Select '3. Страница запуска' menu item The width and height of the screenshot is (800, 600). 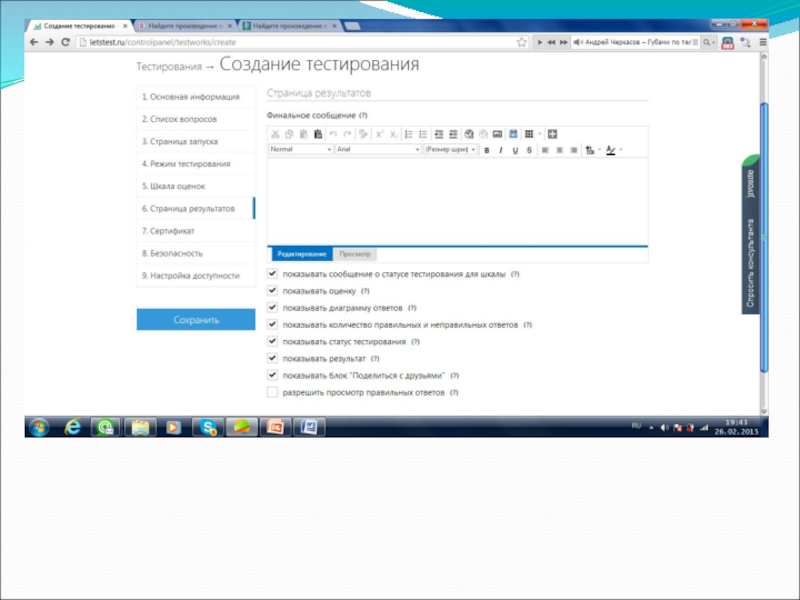(196, 141)
